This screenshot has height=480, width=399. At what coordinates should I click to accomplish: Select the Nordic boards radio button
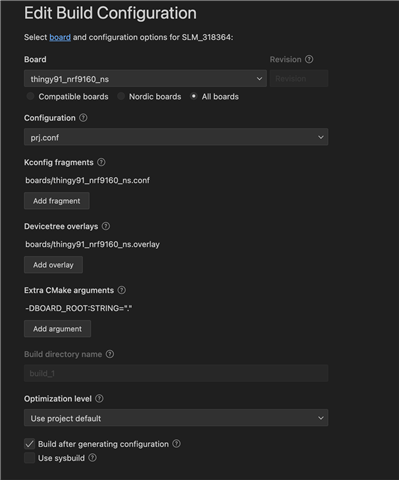[121, 96]
